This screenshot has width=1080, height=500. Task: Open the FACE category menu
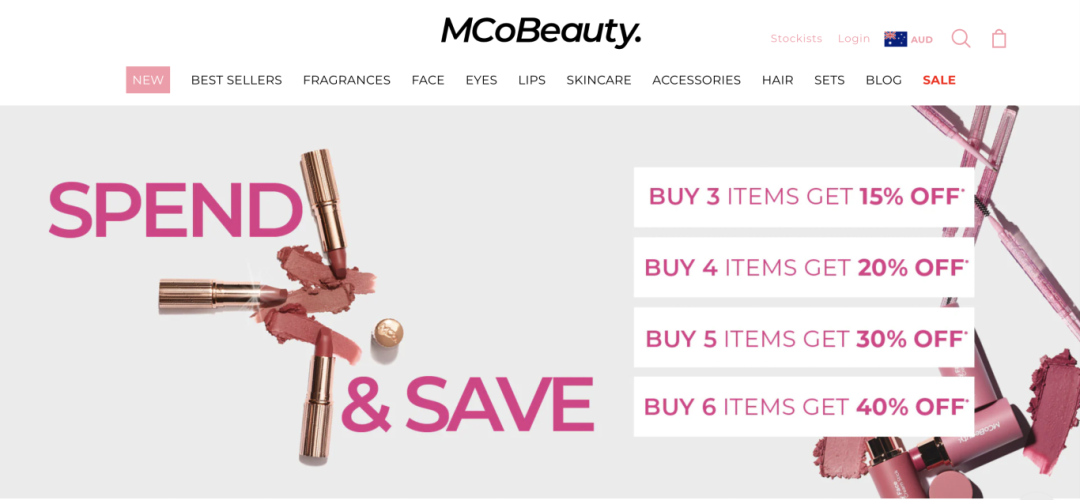428,80
